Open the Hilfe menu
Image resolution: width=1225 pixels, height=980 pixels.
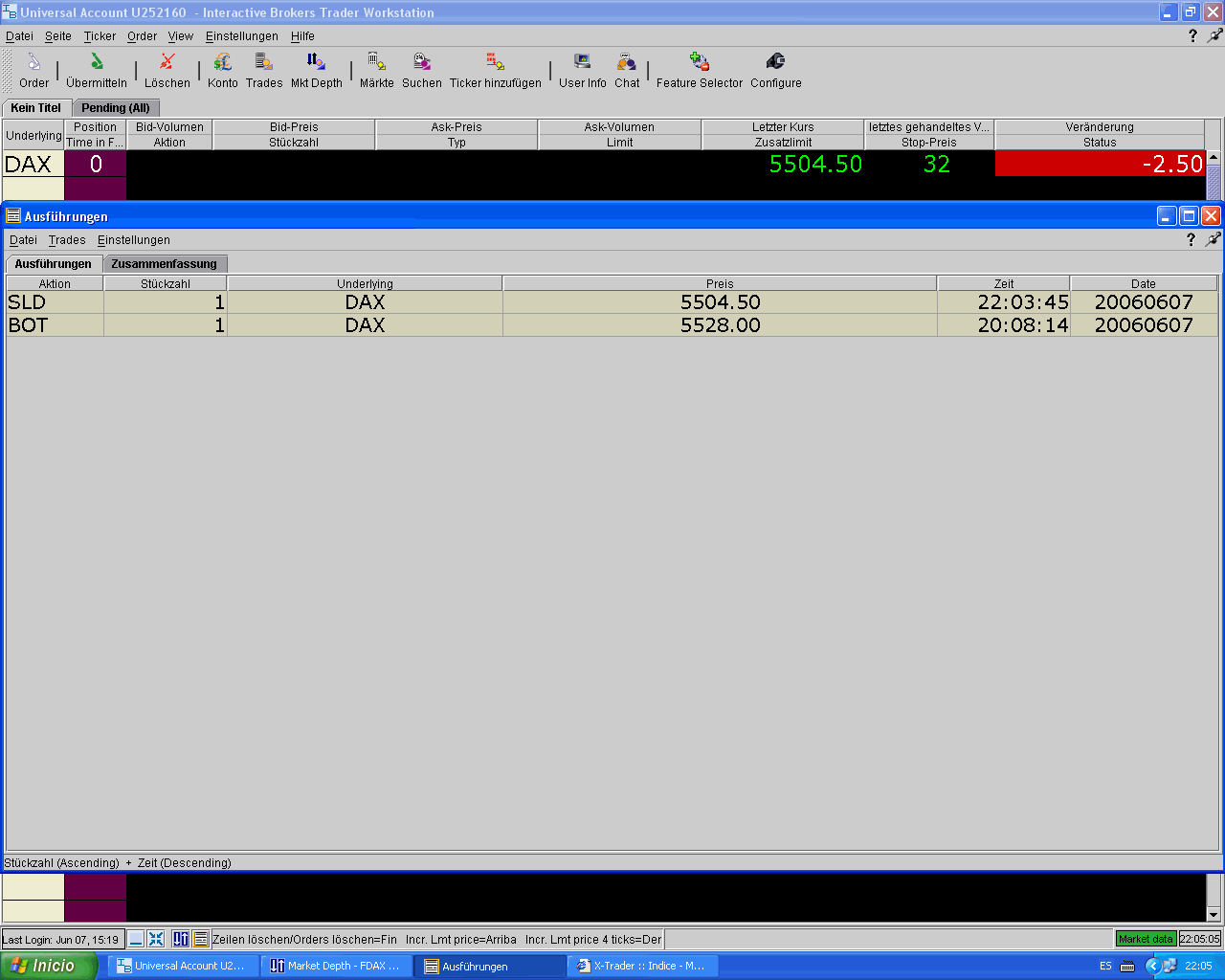coord(302,36)
